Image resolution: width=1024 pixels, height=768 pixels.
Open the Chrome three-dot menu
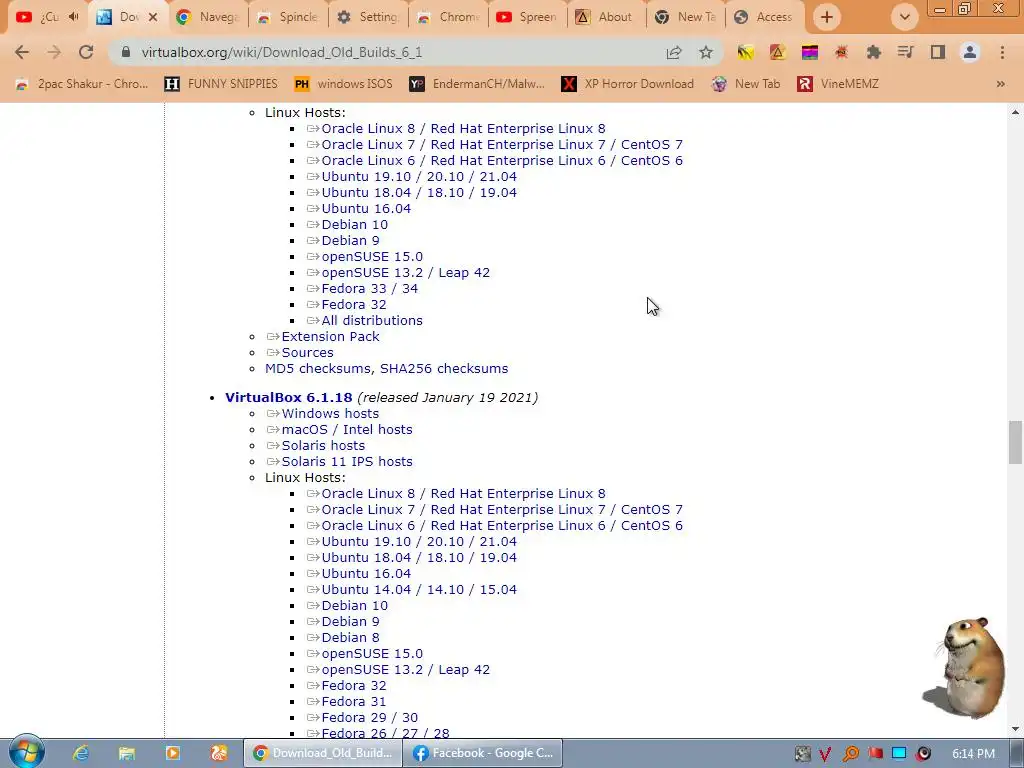(x=1002, y=52)
